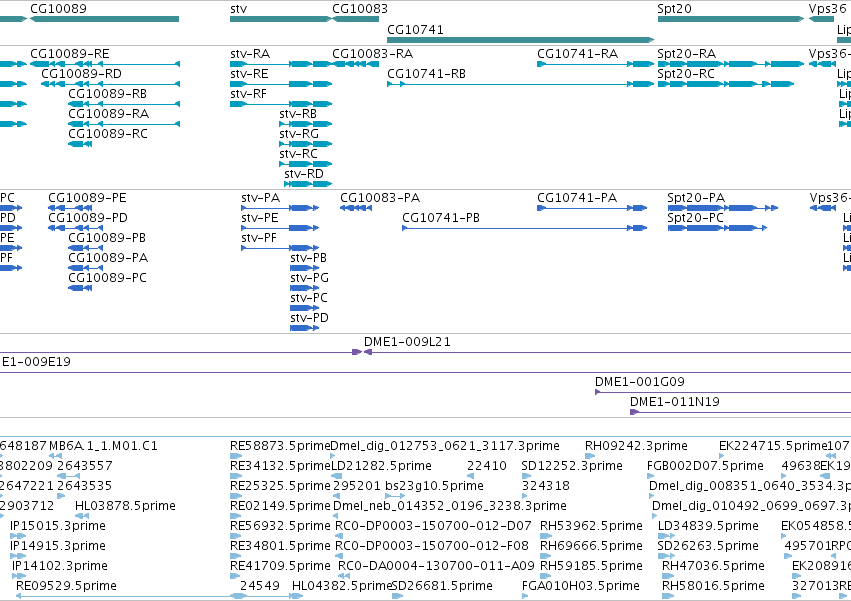Screen dimensions: 851x601
Task: Click the long CG10741 gene bar
Action: 520,40
